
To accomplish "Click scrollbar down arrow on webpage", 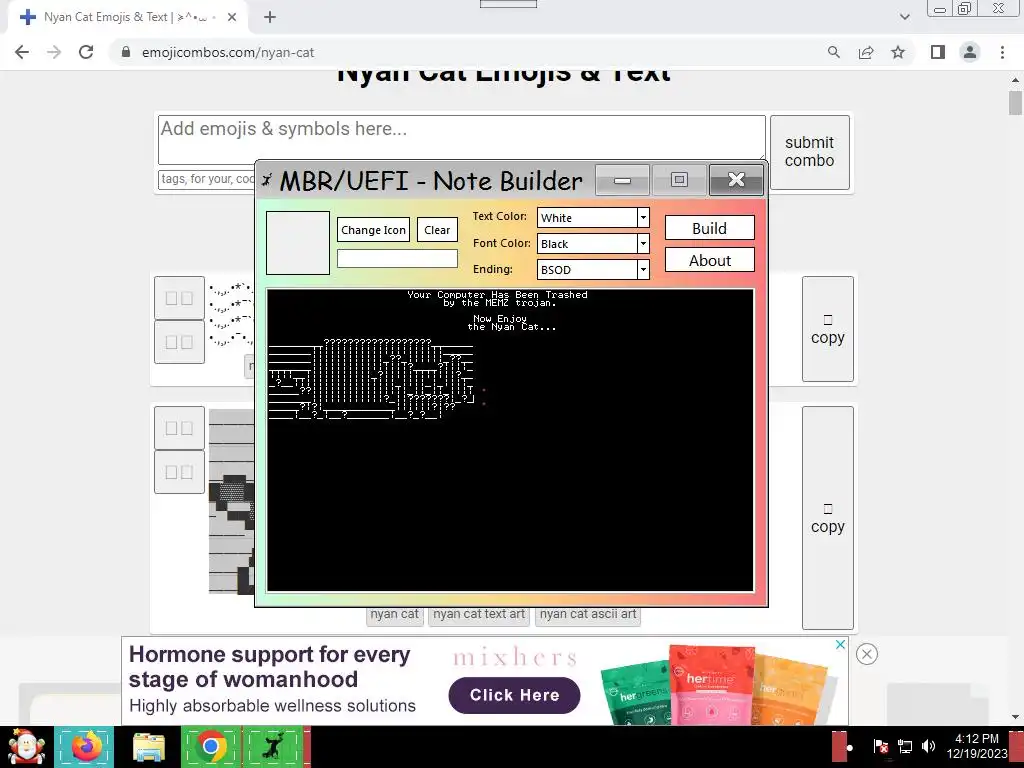I will pyautogui.click(x=1015, y=717).
